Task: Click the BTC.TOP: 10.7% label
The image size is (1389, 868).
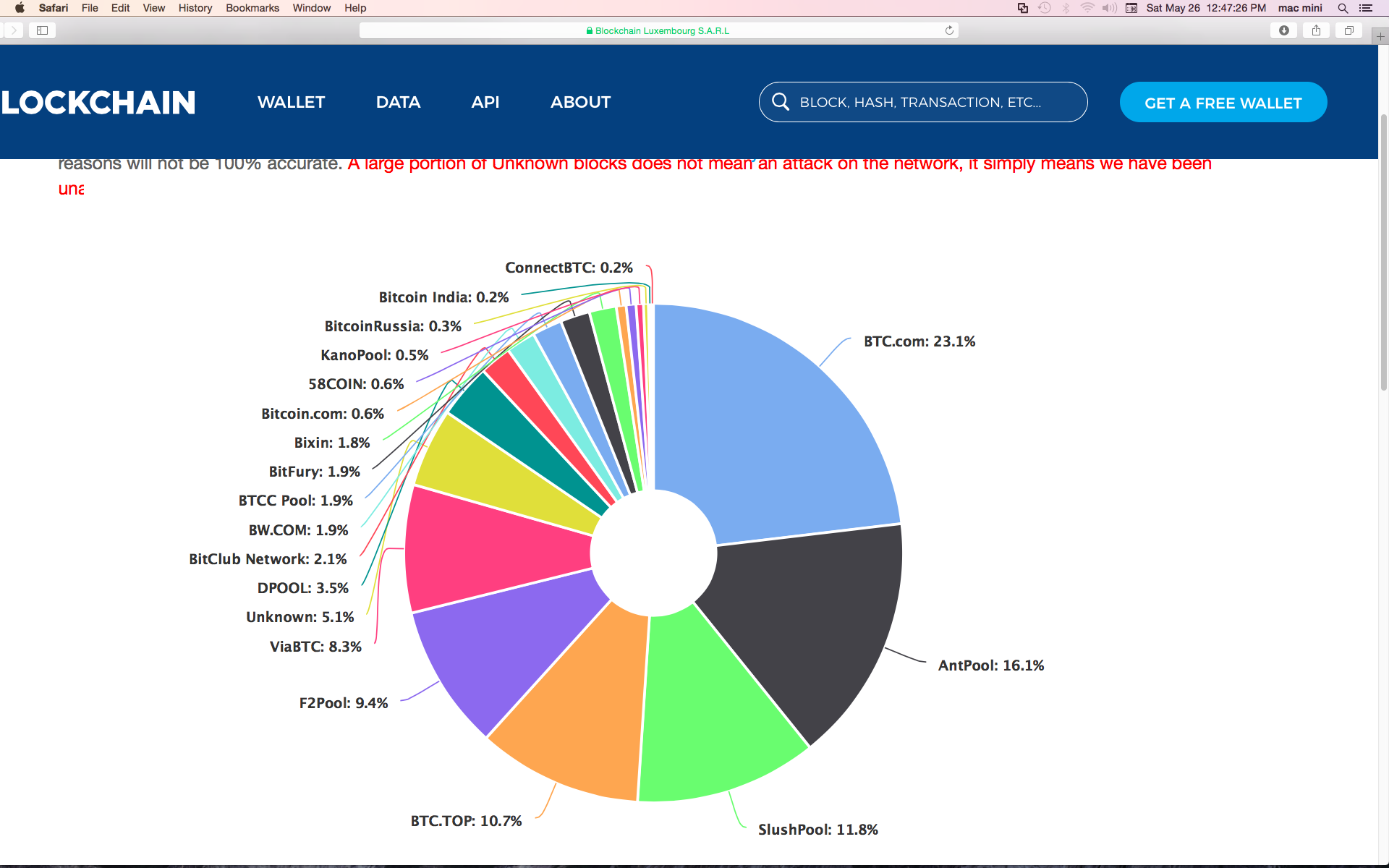Action: [466, 821]
